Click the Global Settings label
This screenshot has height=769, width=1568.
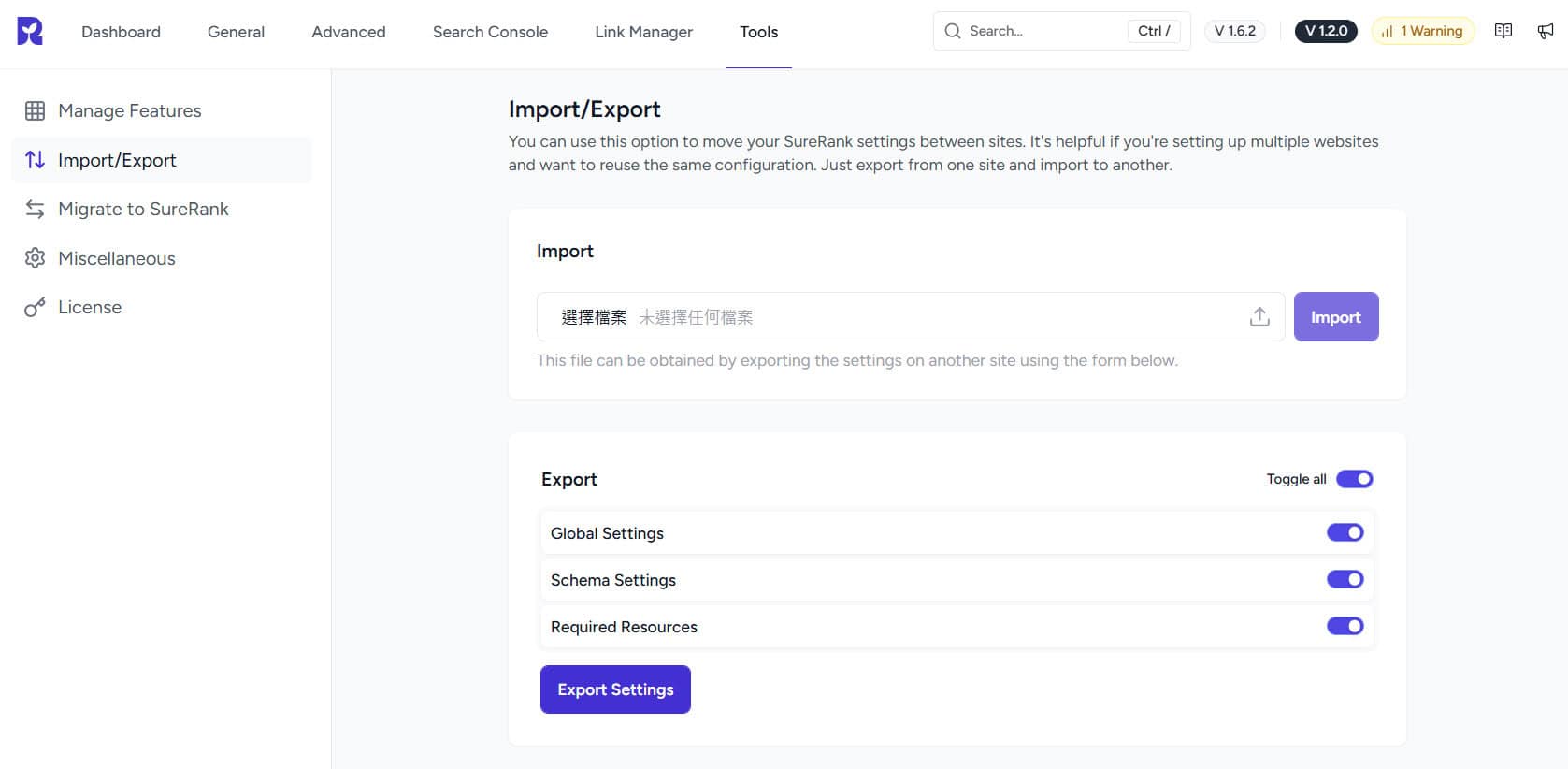(607, 533)
